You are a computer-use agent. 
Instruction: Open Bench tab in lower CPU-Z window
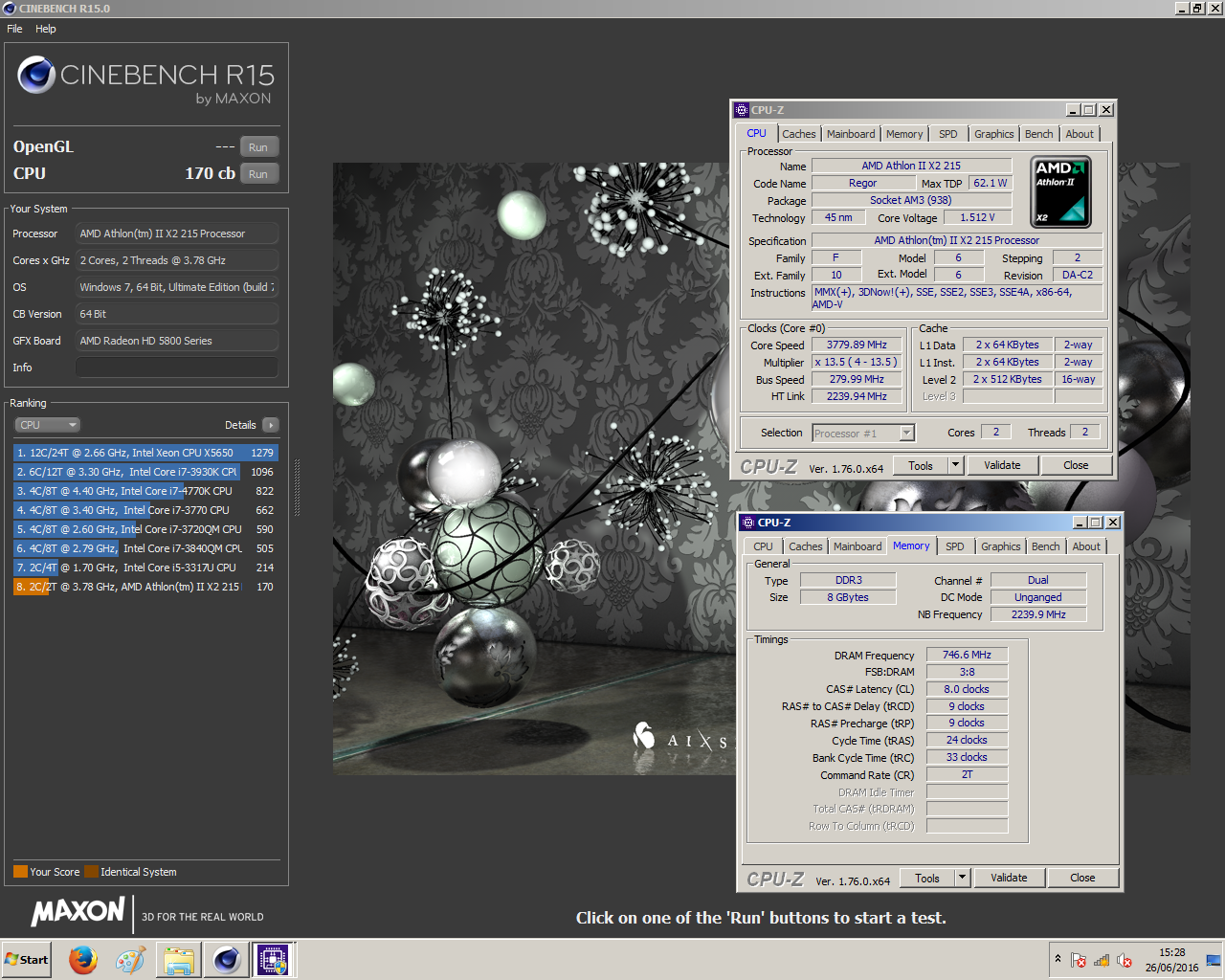tap(1045, 546)
